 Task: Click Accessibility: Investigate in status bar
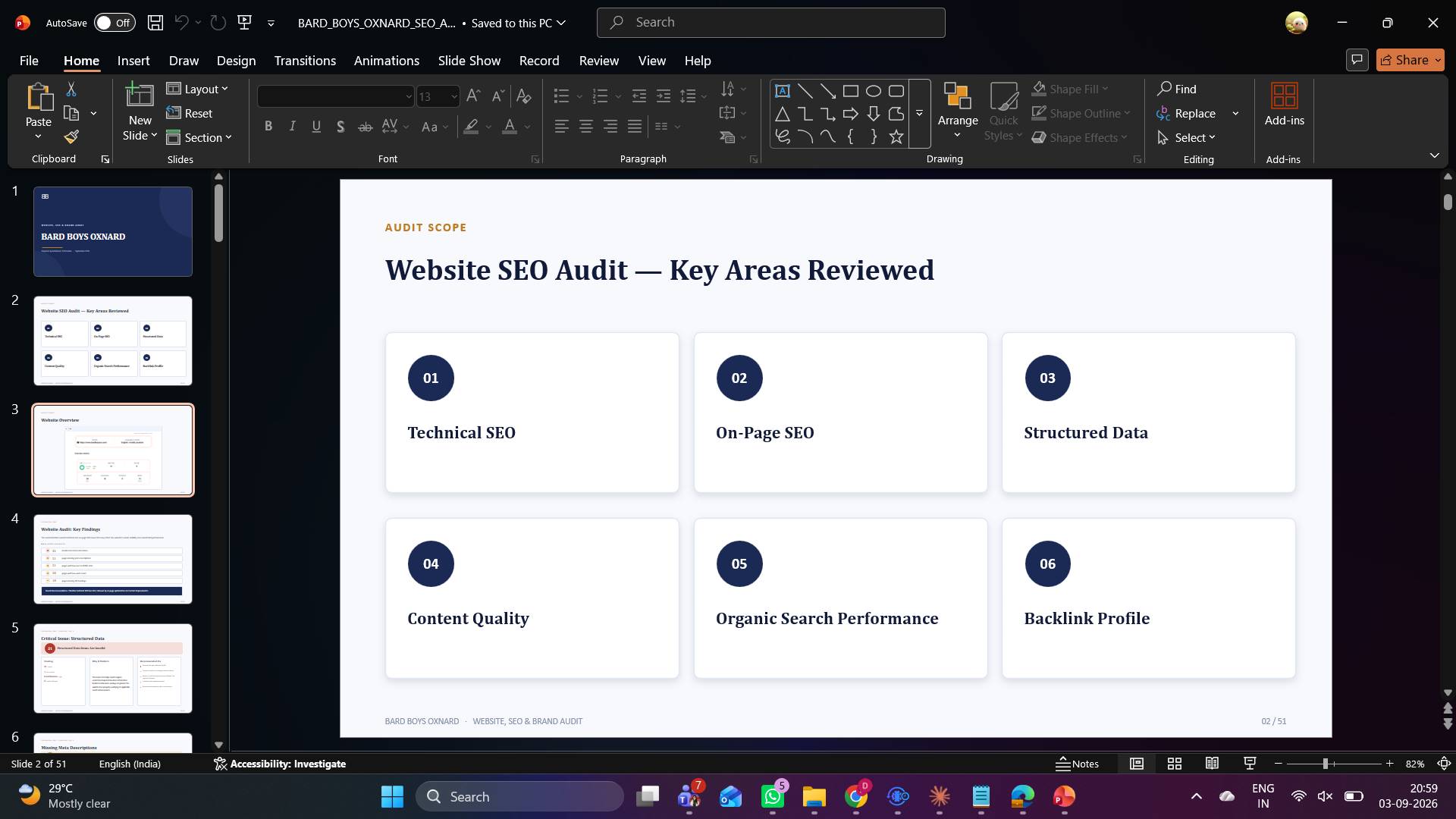coord(280,764)
